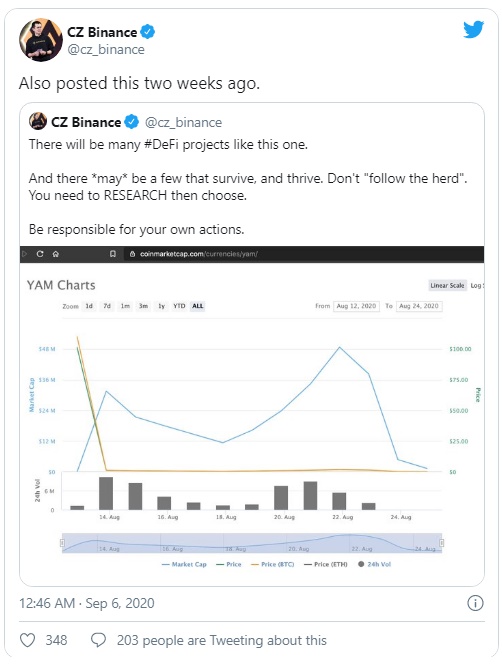Image resolution: width=502 pixels, height=665 pixels.
Task: Open replies via speech bubble icon
Action: tap(98, 640)
